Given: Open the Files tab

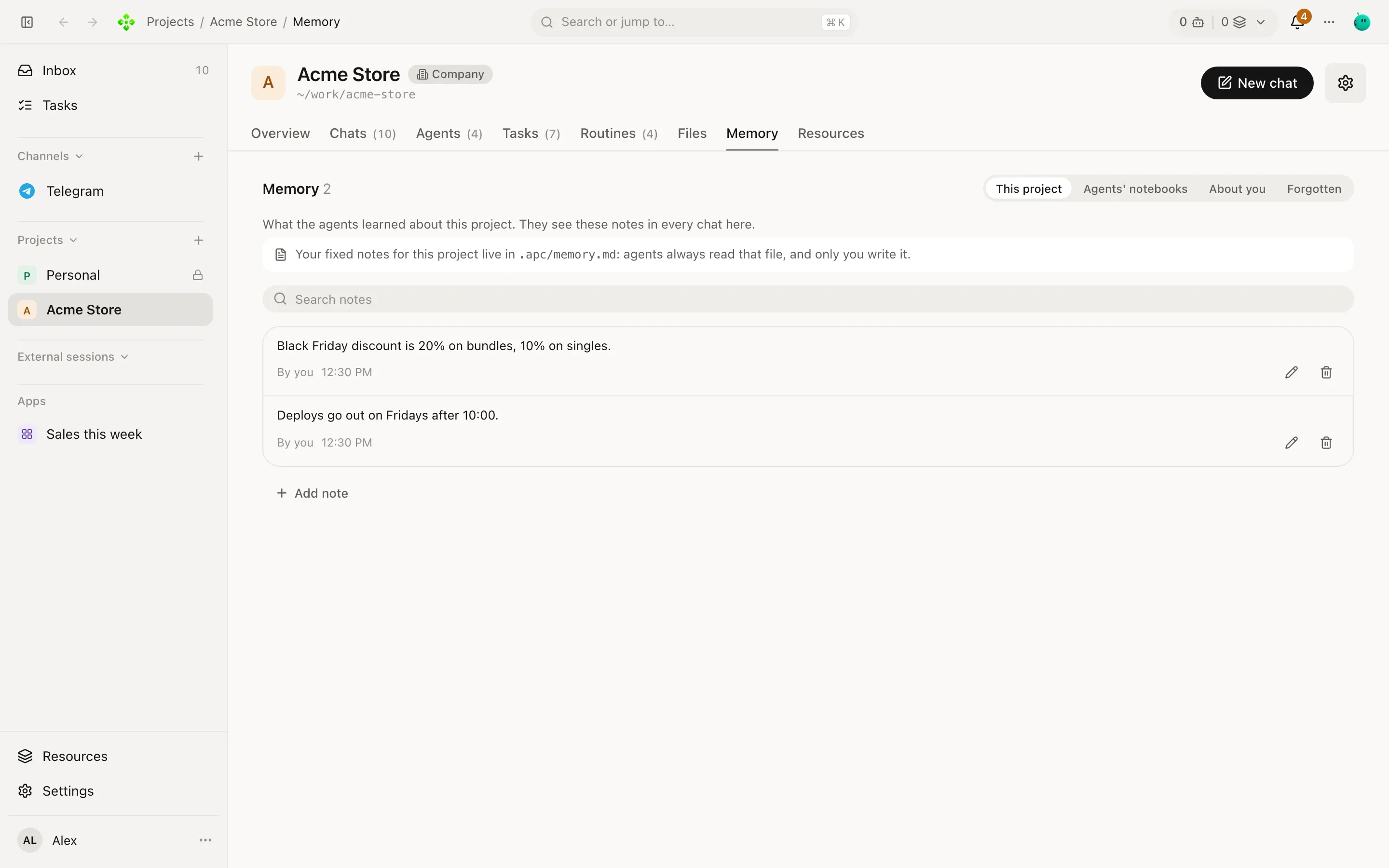Looking at the screenshot, I should 692,133.
